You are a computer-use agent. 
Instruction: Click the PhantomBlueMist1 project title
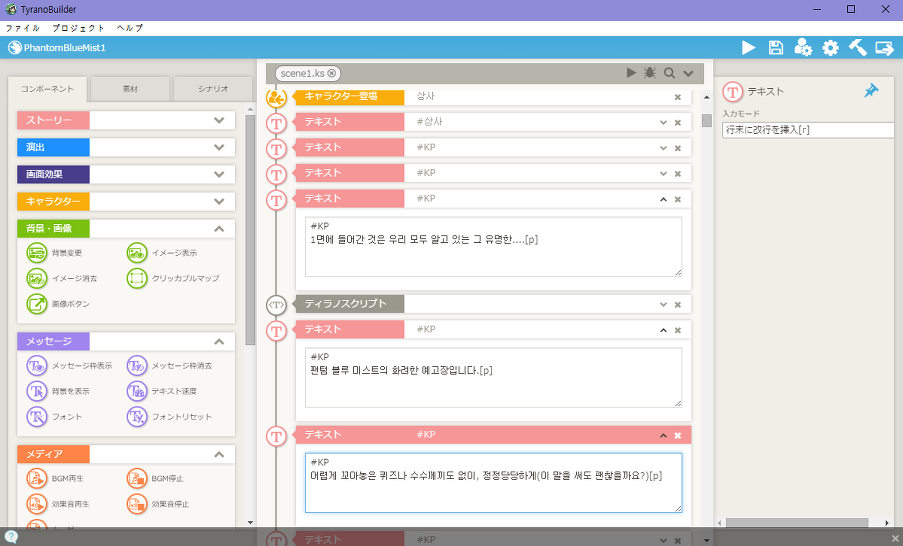tap(64, 48)
